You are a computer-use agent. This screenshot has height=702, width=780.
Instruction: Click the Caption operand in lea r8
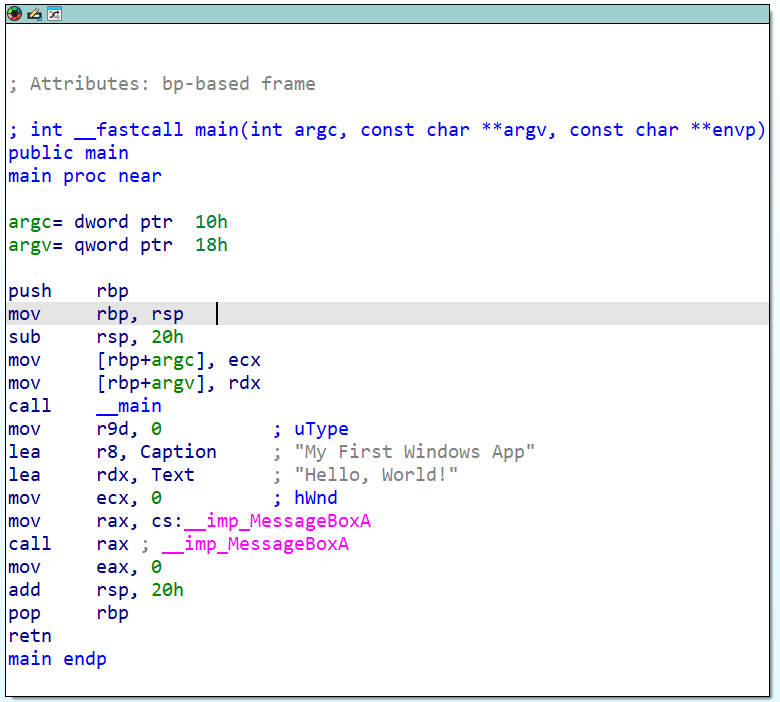(178, 452)
